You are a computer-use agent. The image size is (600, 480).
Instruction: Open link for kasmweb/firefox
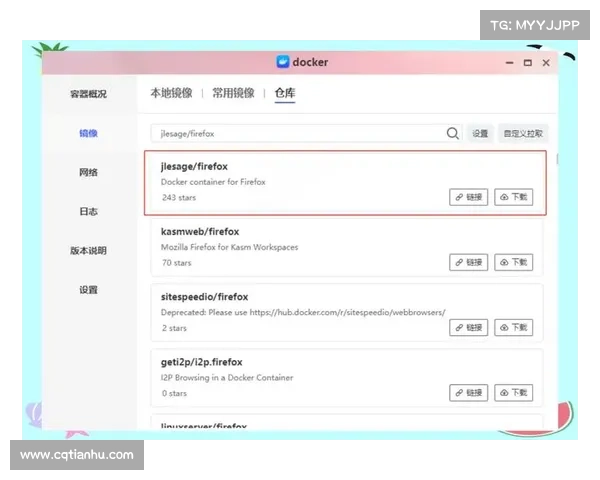click(468, 262)
